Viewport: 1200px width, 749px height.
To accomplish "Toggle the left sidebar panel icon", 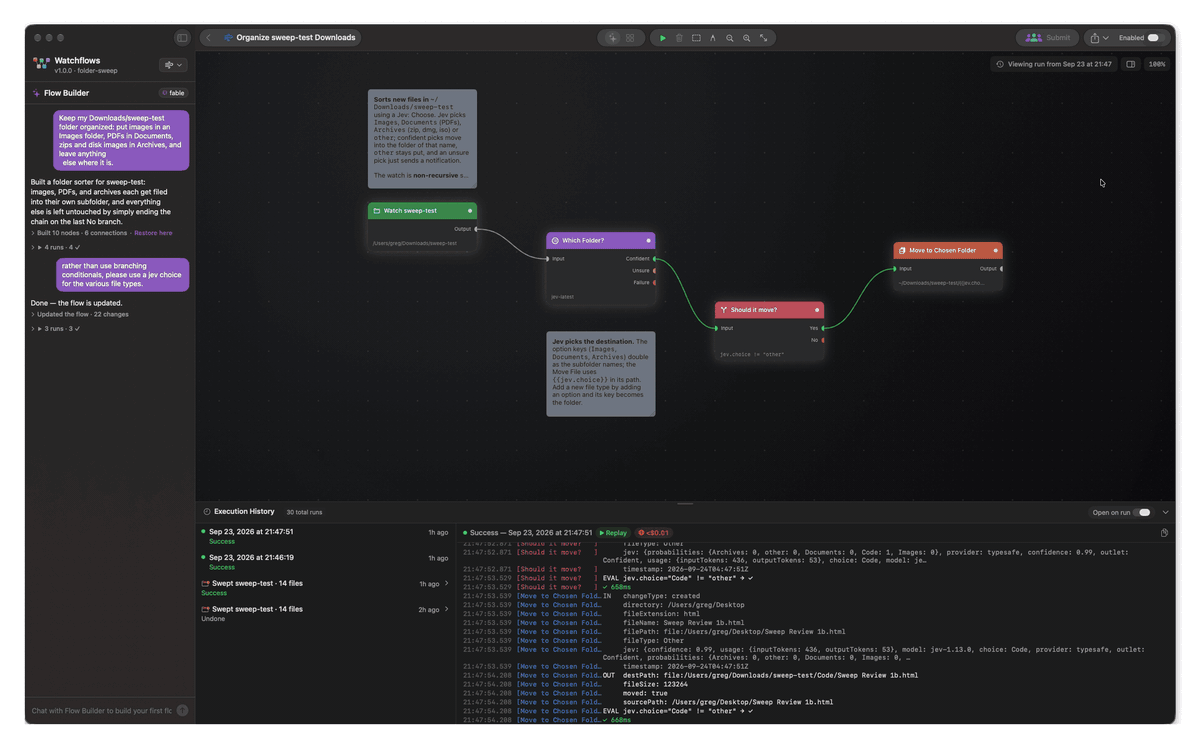I will tap(182, 38).
